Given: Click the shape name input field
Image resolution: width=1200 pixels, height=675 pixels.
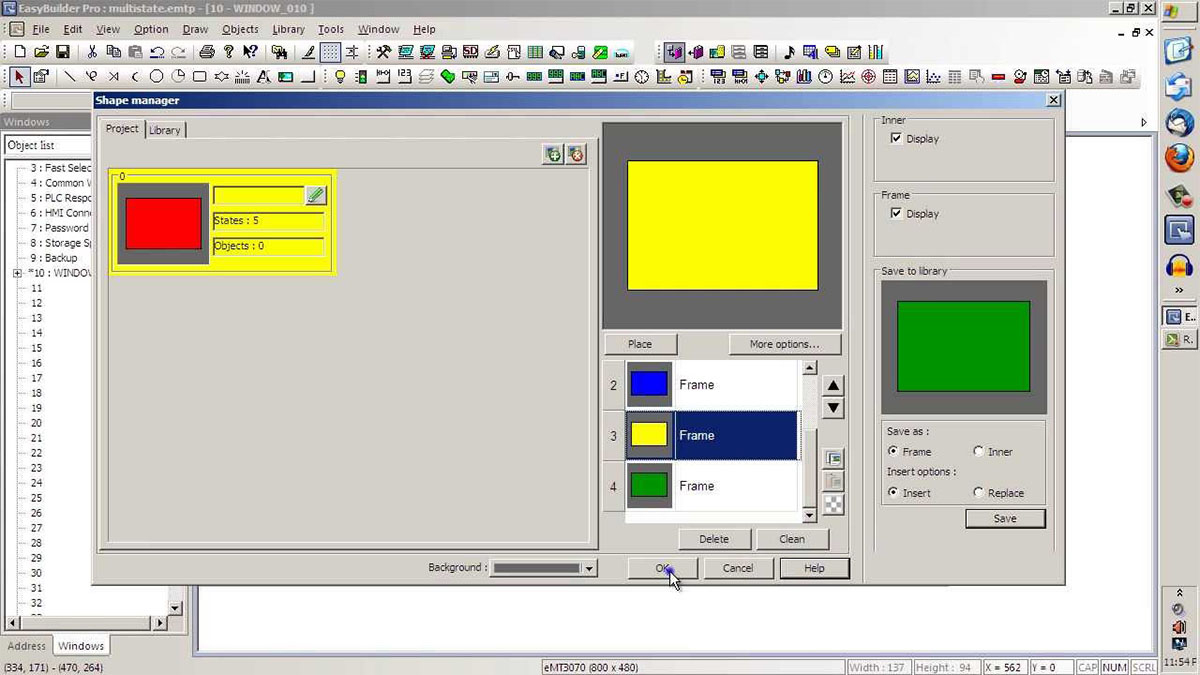Looking at the screenshot, I should click(x=258, y=195).
